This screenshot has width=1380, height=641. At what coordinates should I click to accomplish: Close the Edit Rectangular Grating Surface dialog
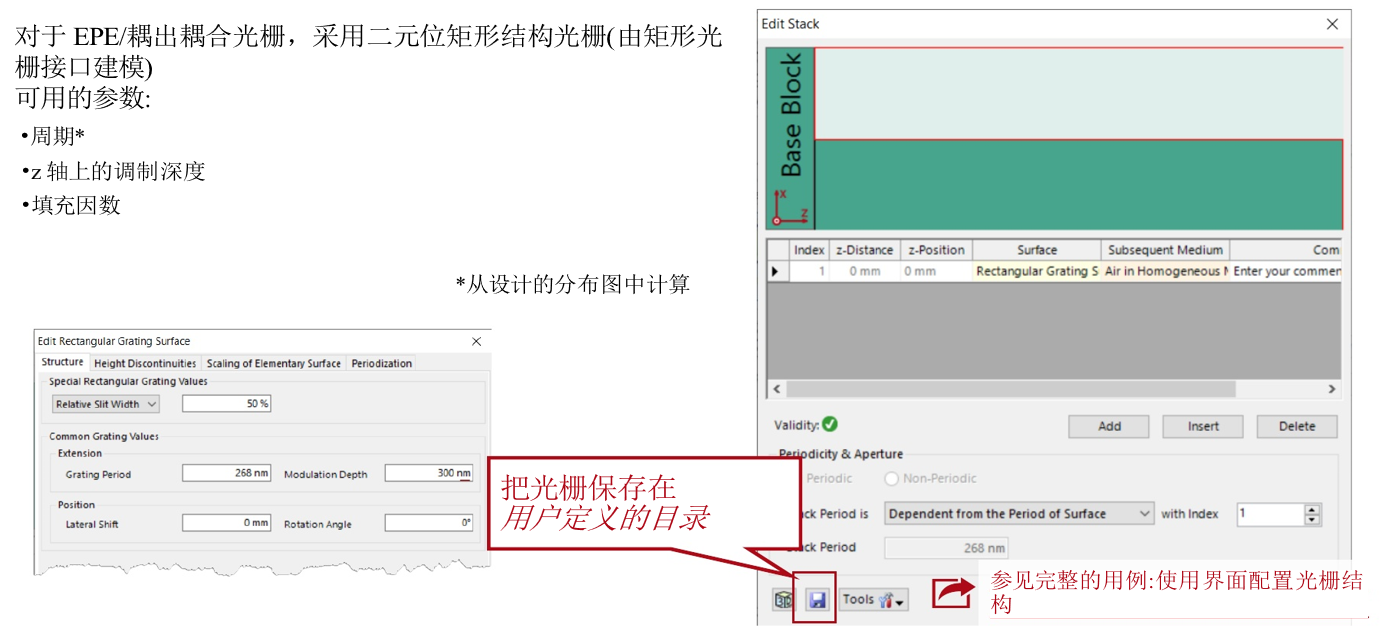[476, 341]
